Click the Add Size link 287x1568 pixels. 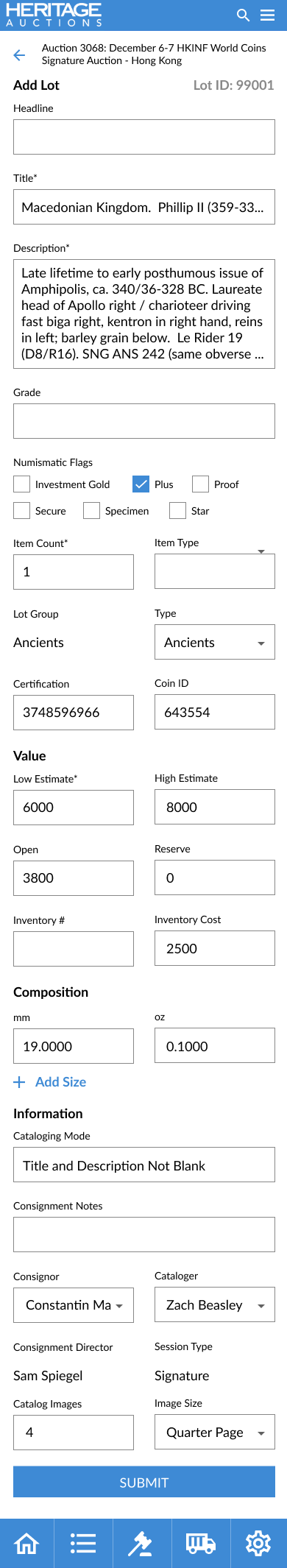50,1081
